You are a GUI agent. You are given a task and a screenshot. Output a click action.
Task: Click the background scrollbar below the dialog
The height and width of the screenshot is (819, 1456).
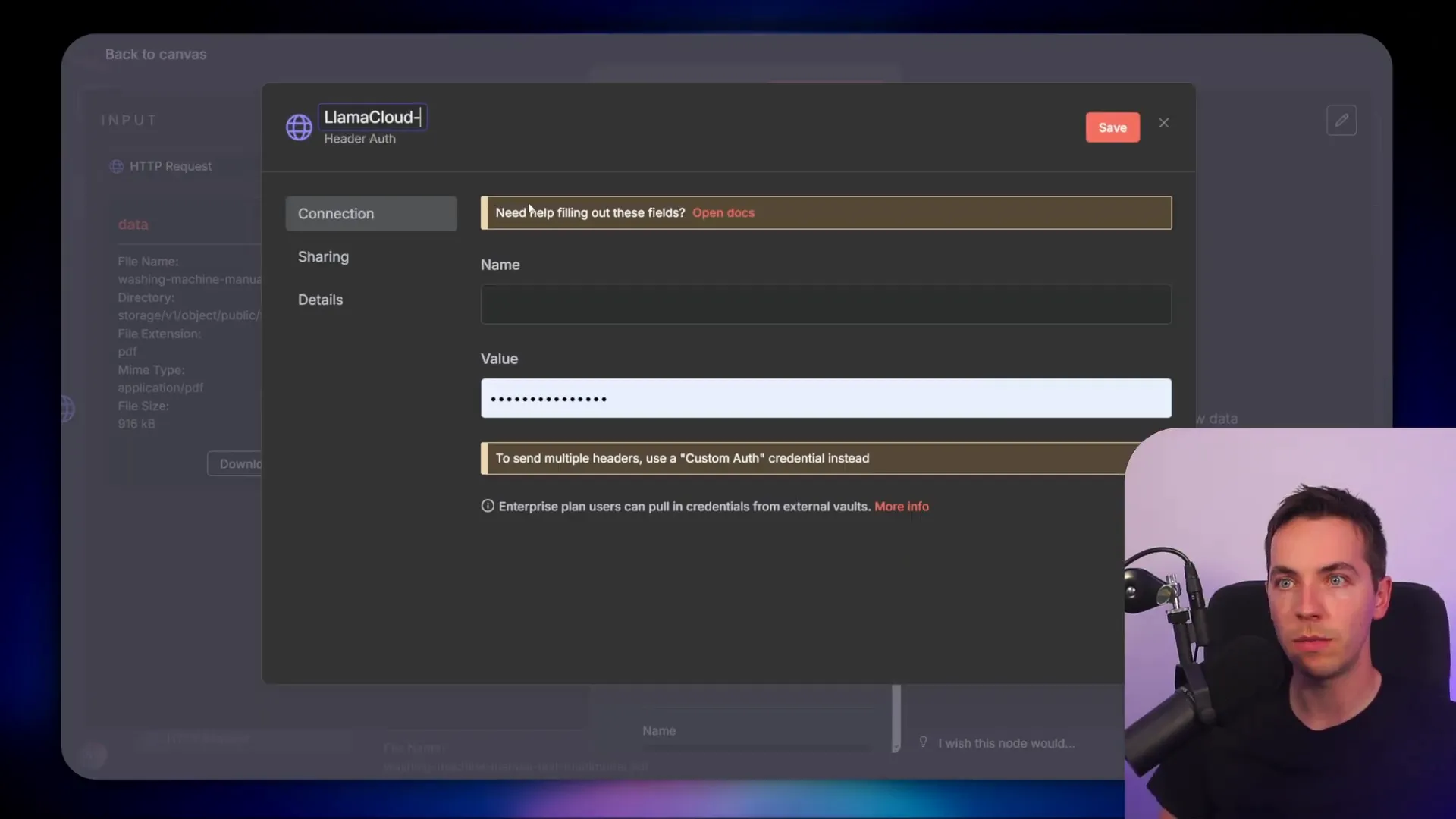(896, 718)
